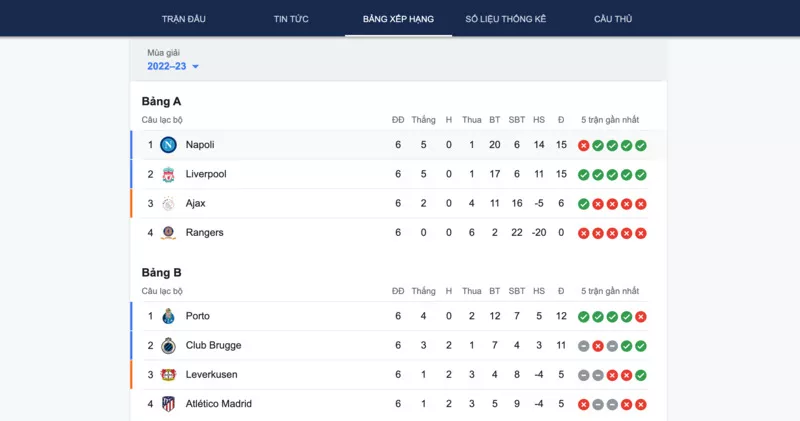Click the dropdown arrow beside 2022–23
800x421 pixels.
pos(195,67)
